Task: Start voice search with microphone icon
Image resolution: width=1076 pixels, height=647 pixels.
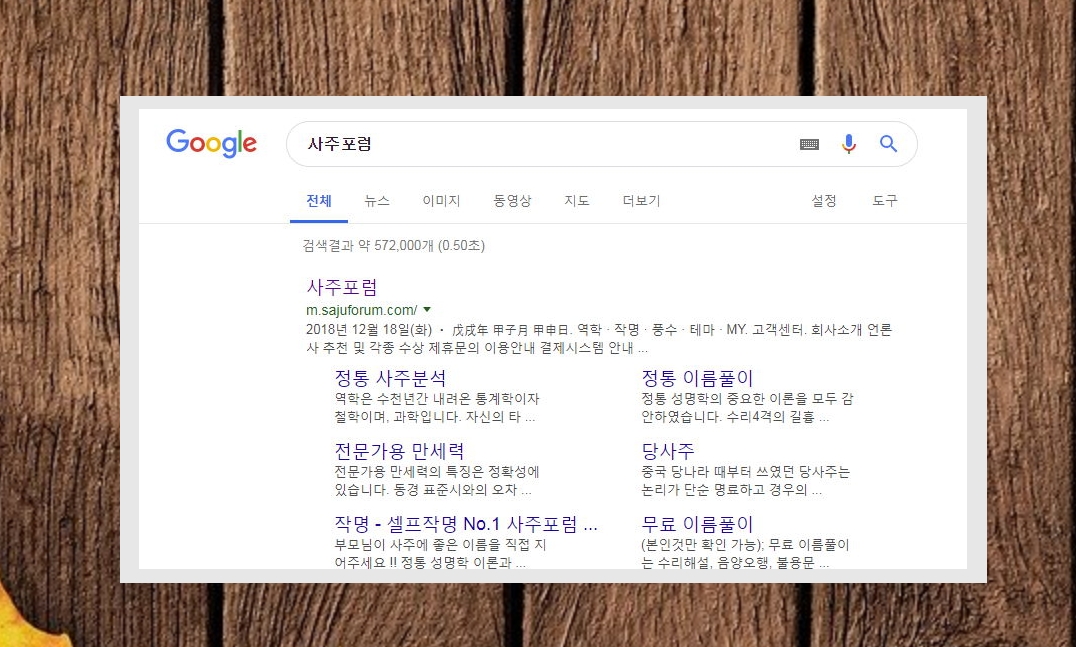Action: [849, 143]
